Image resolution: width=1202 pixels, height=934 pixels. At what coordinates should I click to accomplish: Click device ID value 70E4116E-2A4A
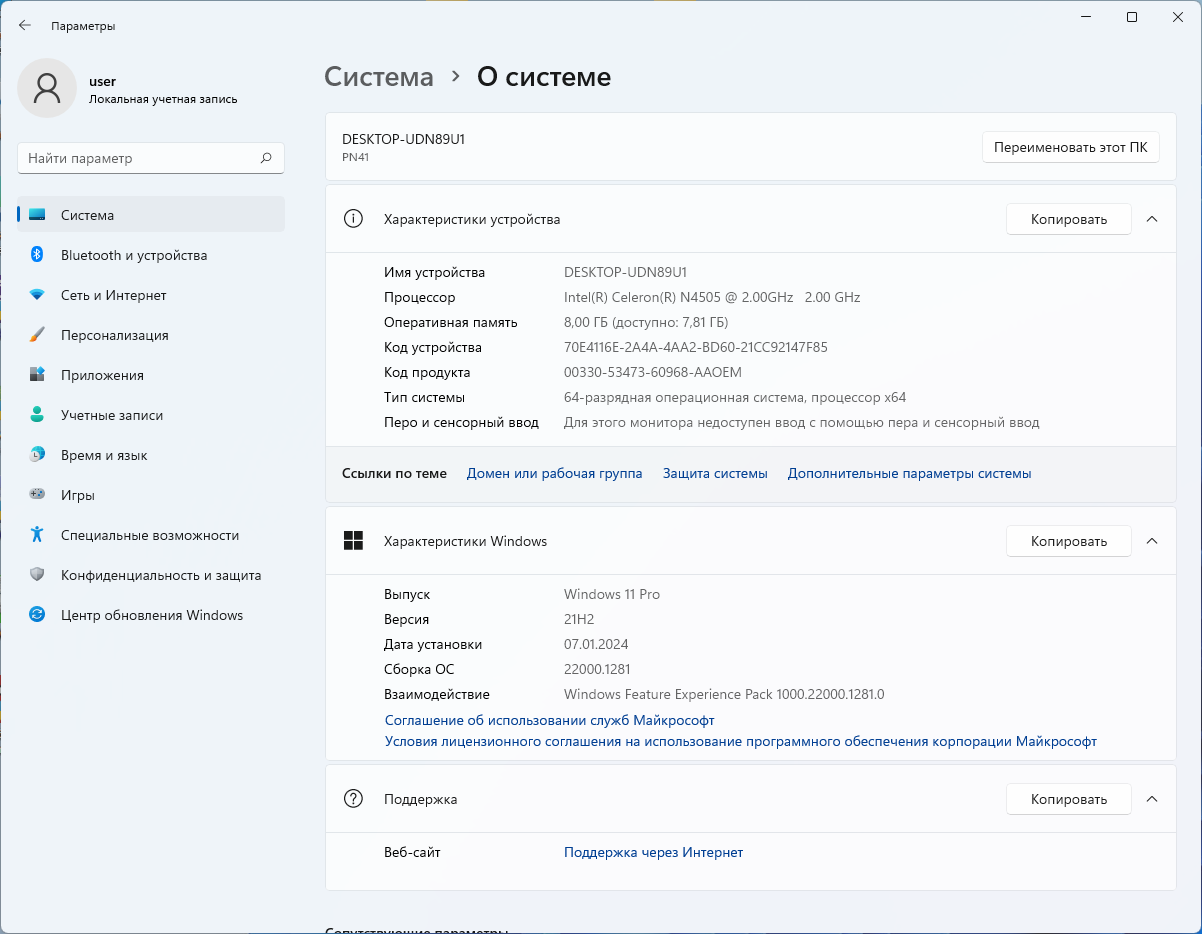pos(695,347)
